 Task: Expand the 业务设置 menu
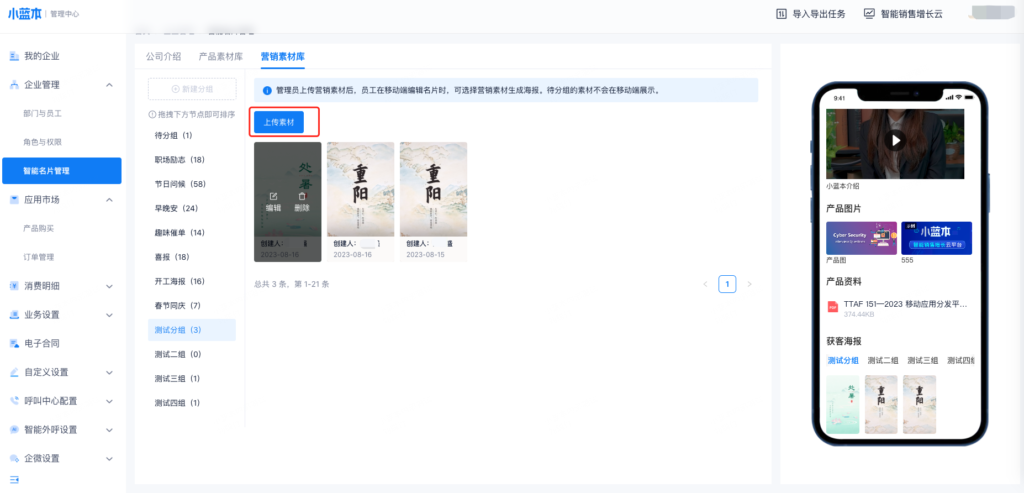[108, 315]
